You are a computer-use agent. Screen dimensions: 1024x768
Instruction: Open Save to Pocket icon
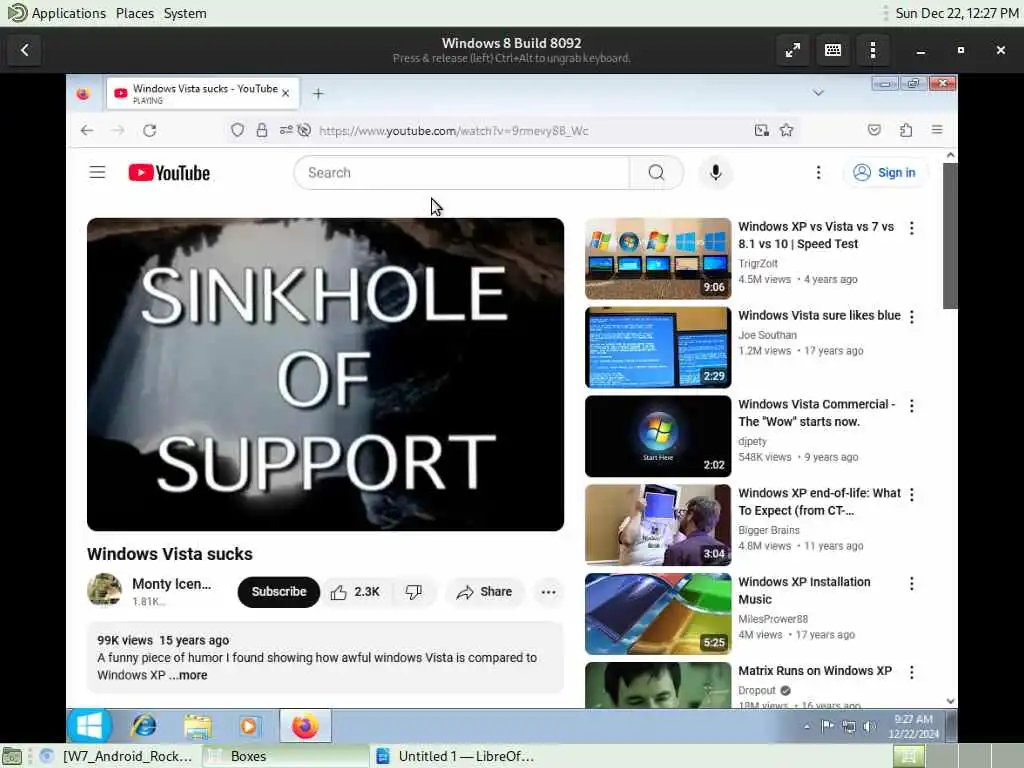874,130
